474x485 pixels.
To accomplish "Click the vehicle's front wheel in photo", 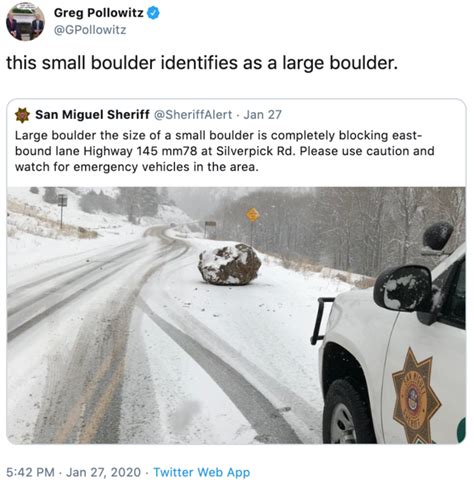I will click(x=348, y=413).
